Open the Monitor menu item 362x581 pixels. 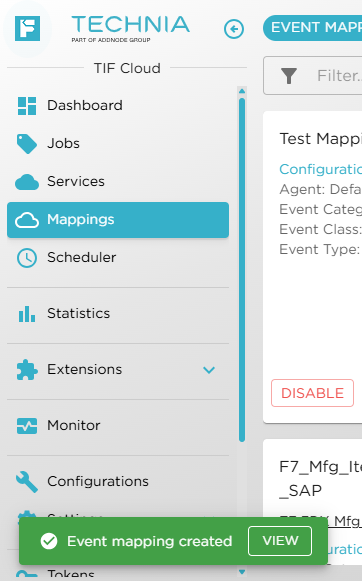pos(118,426)
